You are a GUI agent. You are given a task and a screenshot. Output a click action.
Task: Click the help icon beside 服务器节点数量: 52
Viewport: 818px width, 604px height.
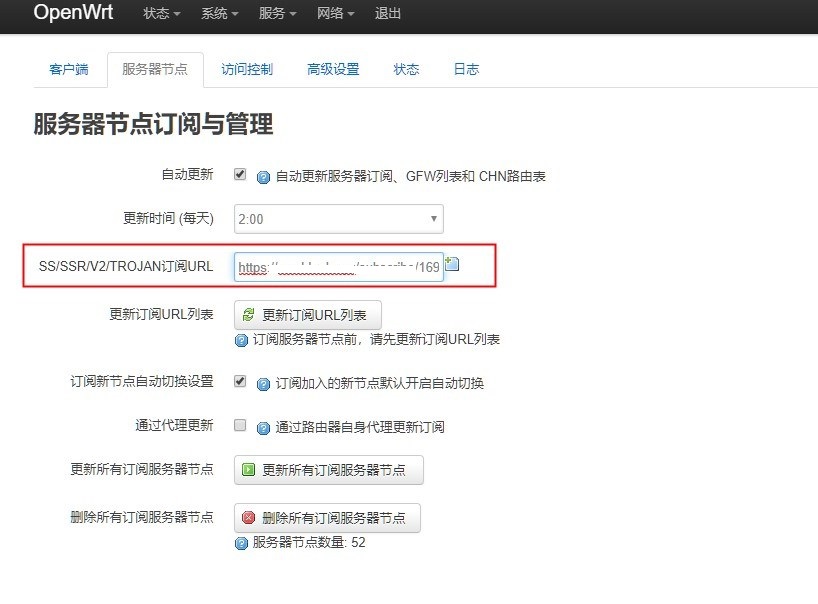(240, 543)
